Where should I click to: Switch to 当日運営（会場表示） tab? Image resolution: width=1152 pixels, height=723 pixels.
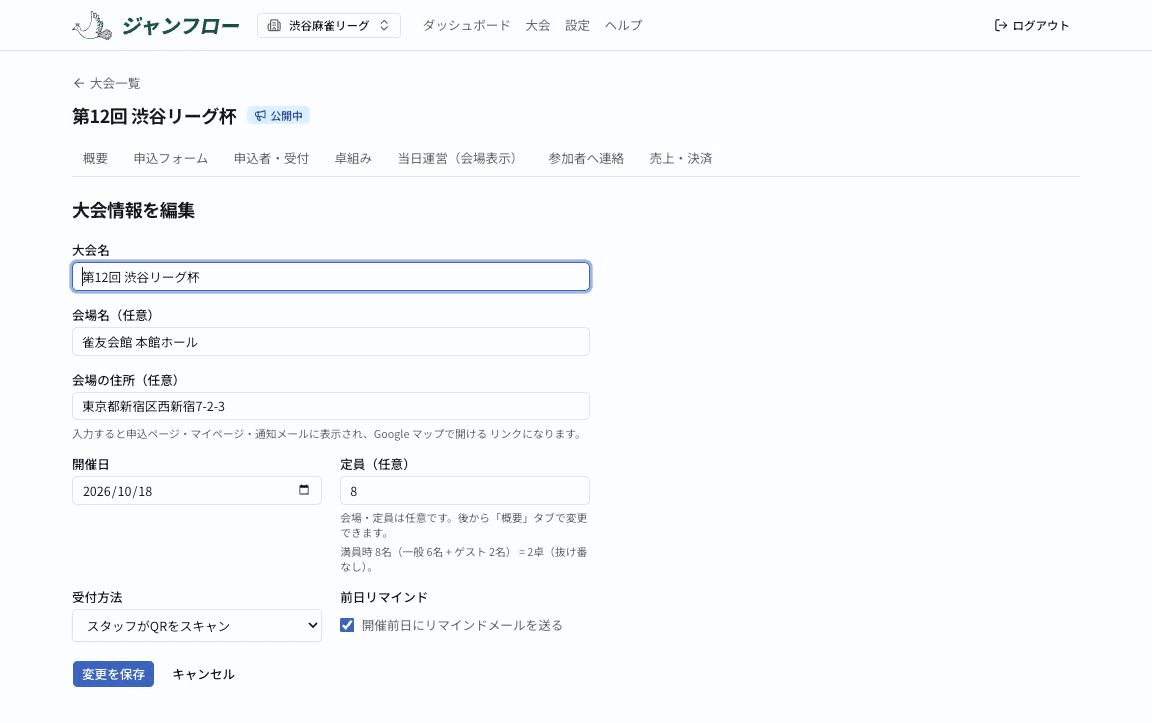pos(460,158)
